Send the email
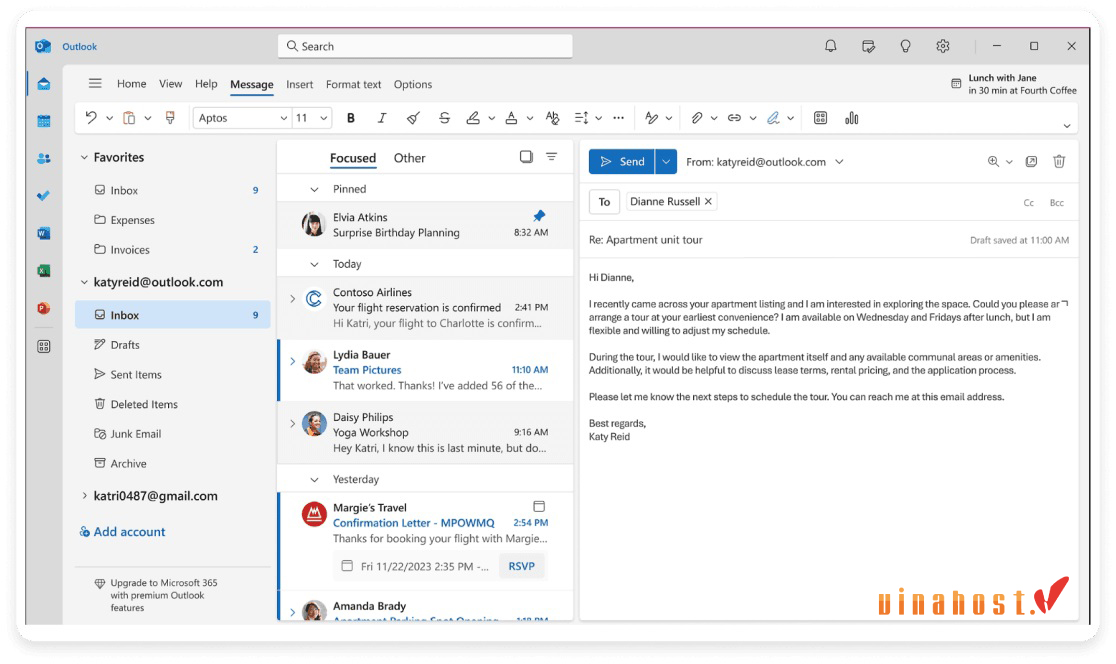The image size is (1116, 664). tap(622, 162)
